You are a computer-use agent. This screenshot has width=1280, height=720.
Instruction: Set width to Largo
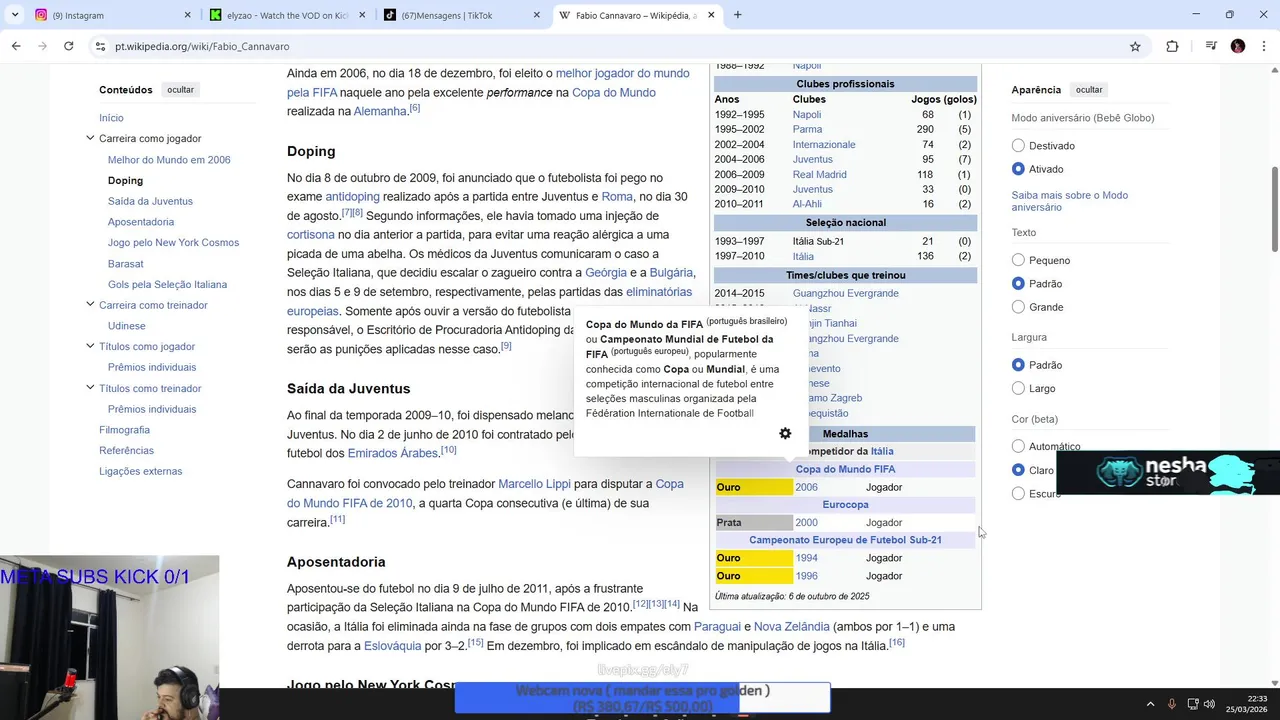point(1018,388)
